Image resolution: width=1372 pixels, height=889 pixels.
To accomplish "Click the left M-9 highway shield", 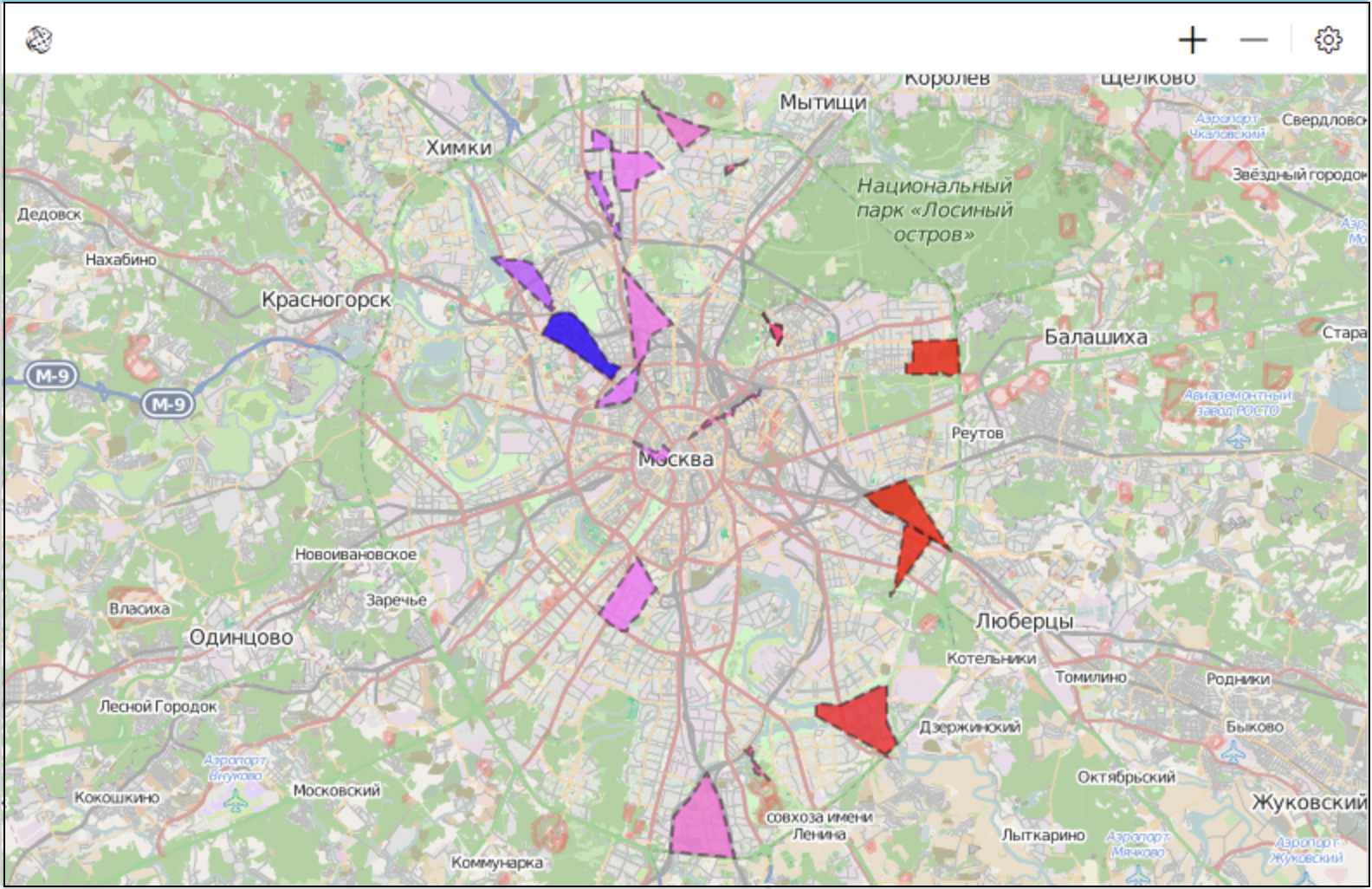I will click(x=51, y=376).
